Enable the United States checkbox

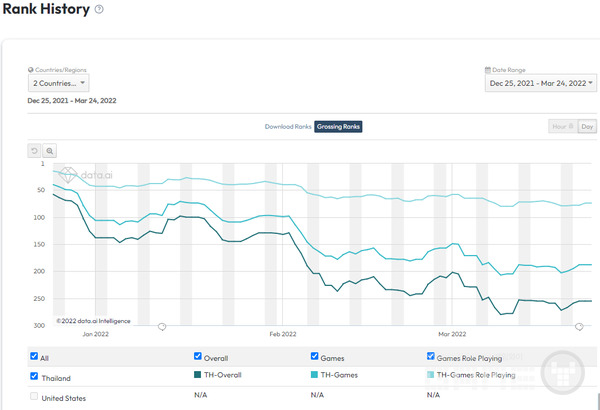[35, 397]
